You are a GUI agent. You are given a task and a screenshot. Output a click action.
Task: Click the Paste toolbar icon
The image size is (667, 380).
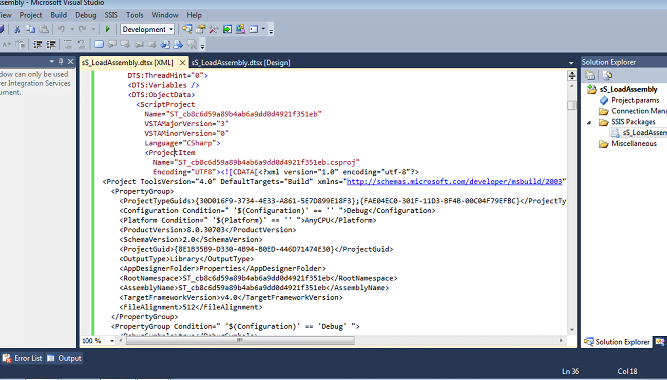tap(44, 29)
